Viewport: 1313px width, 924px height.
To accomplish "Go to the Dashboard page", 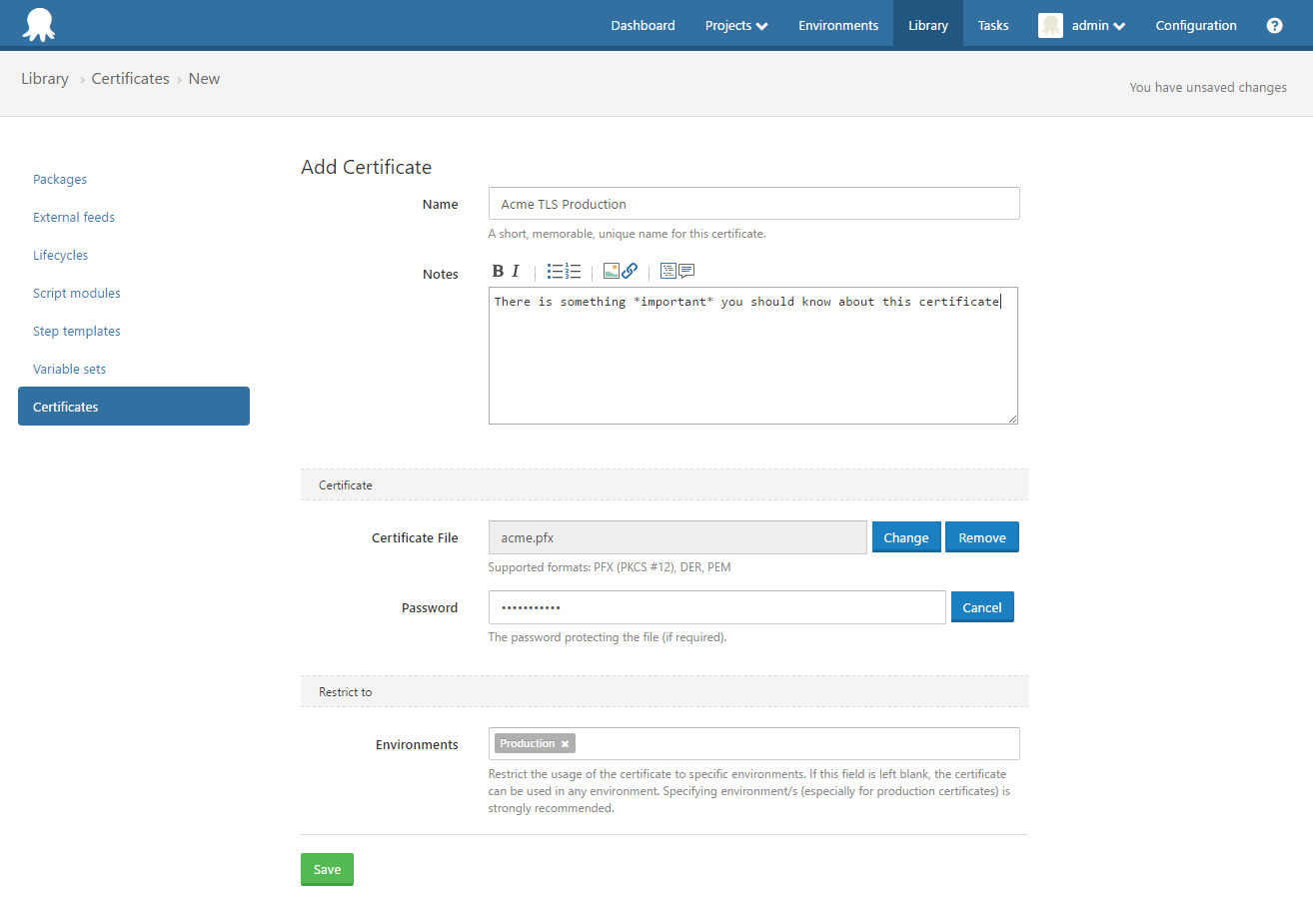I will click(x=643, y=25).
